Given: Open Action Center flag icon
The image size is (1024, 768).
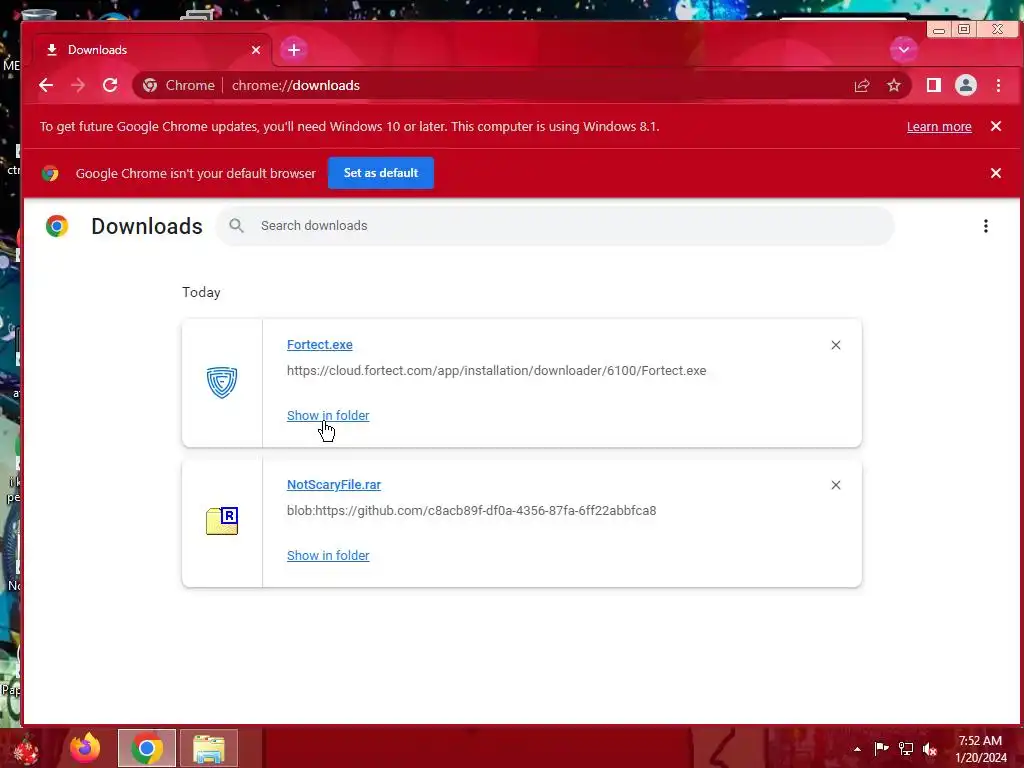Looking at the screenshot, I should point(881,748).
